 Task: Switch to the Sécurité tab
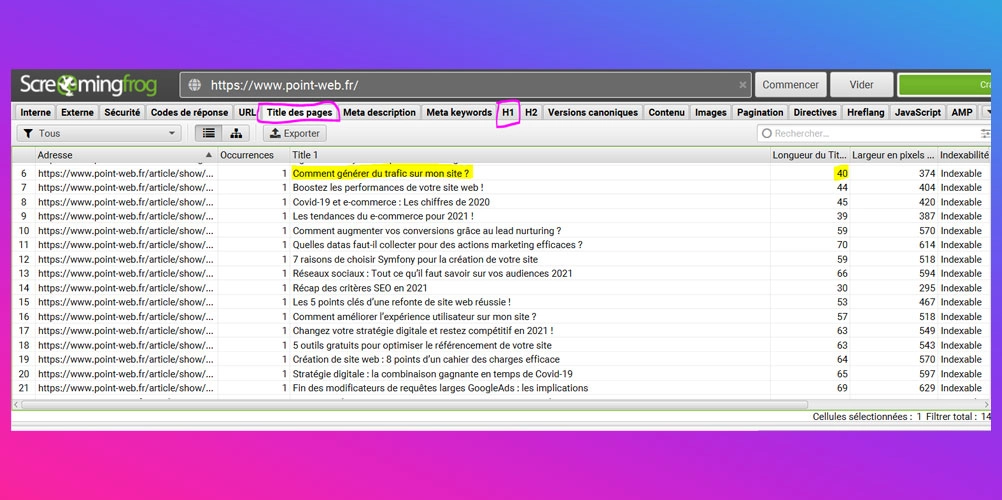pyautogui.click(x=122, y=113)
